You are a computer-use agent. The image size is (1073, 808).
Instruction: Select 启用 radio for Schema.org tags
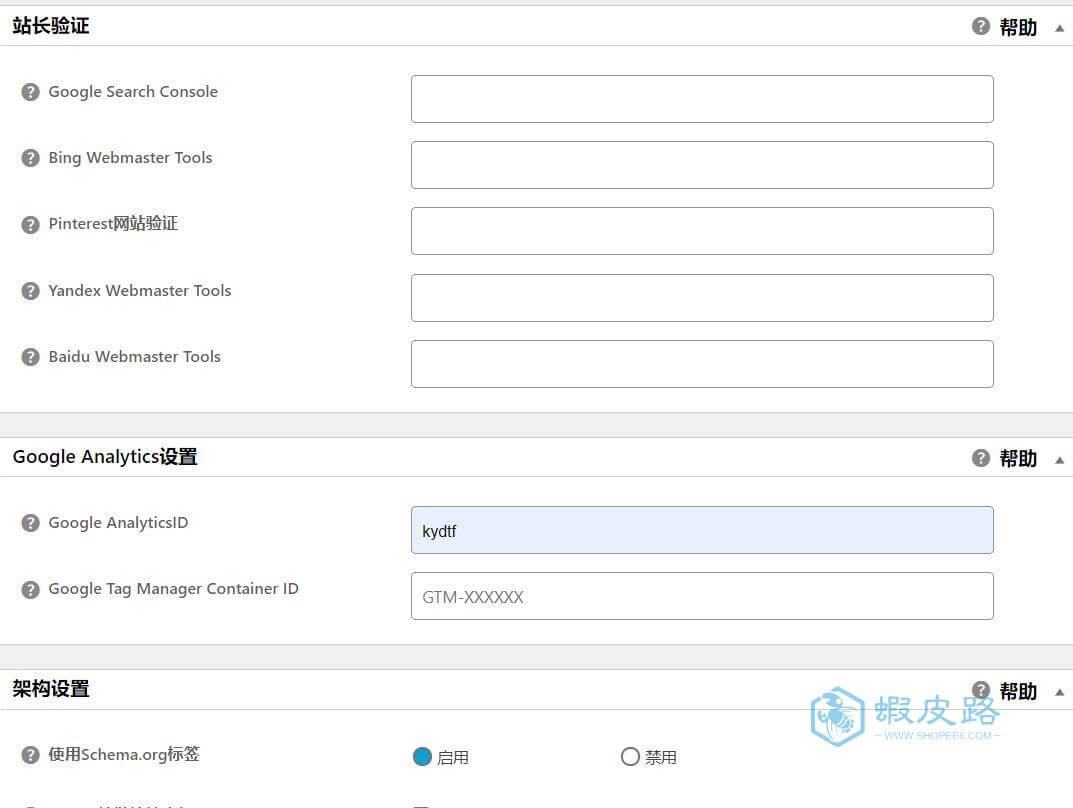pos(422,757)
